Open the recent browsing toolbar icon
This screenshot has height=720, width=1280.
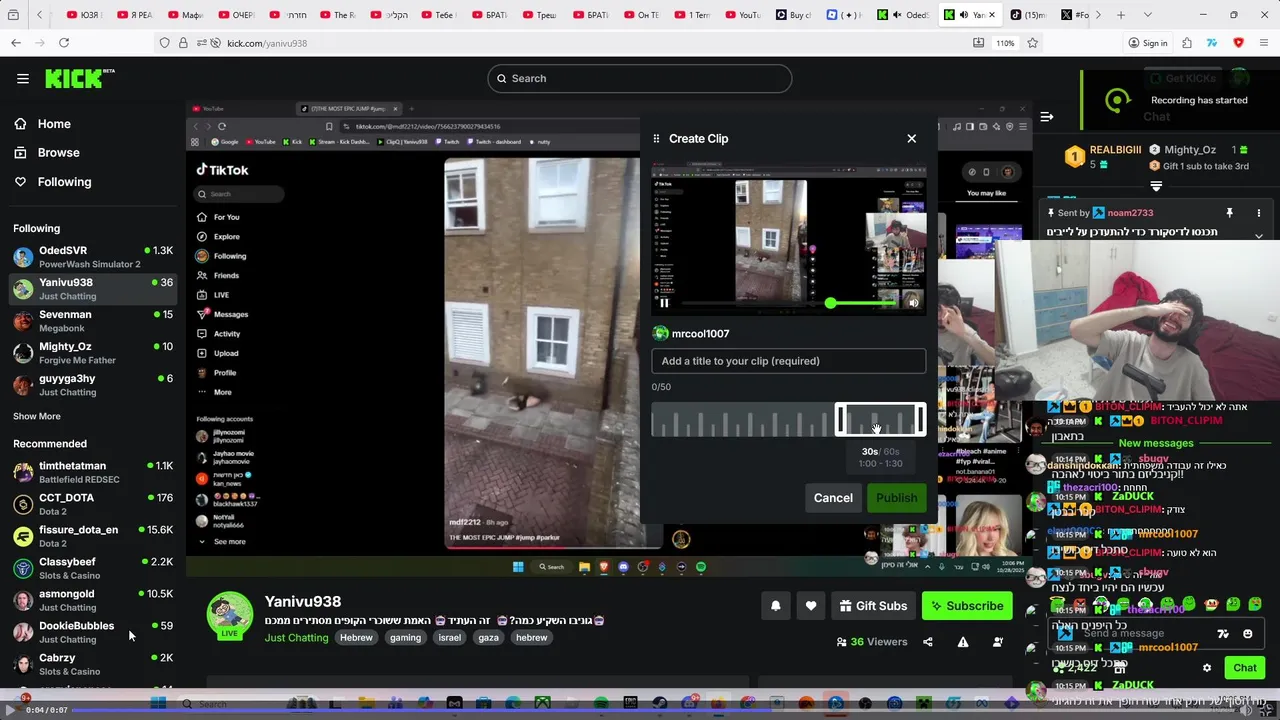coord(13,15)
